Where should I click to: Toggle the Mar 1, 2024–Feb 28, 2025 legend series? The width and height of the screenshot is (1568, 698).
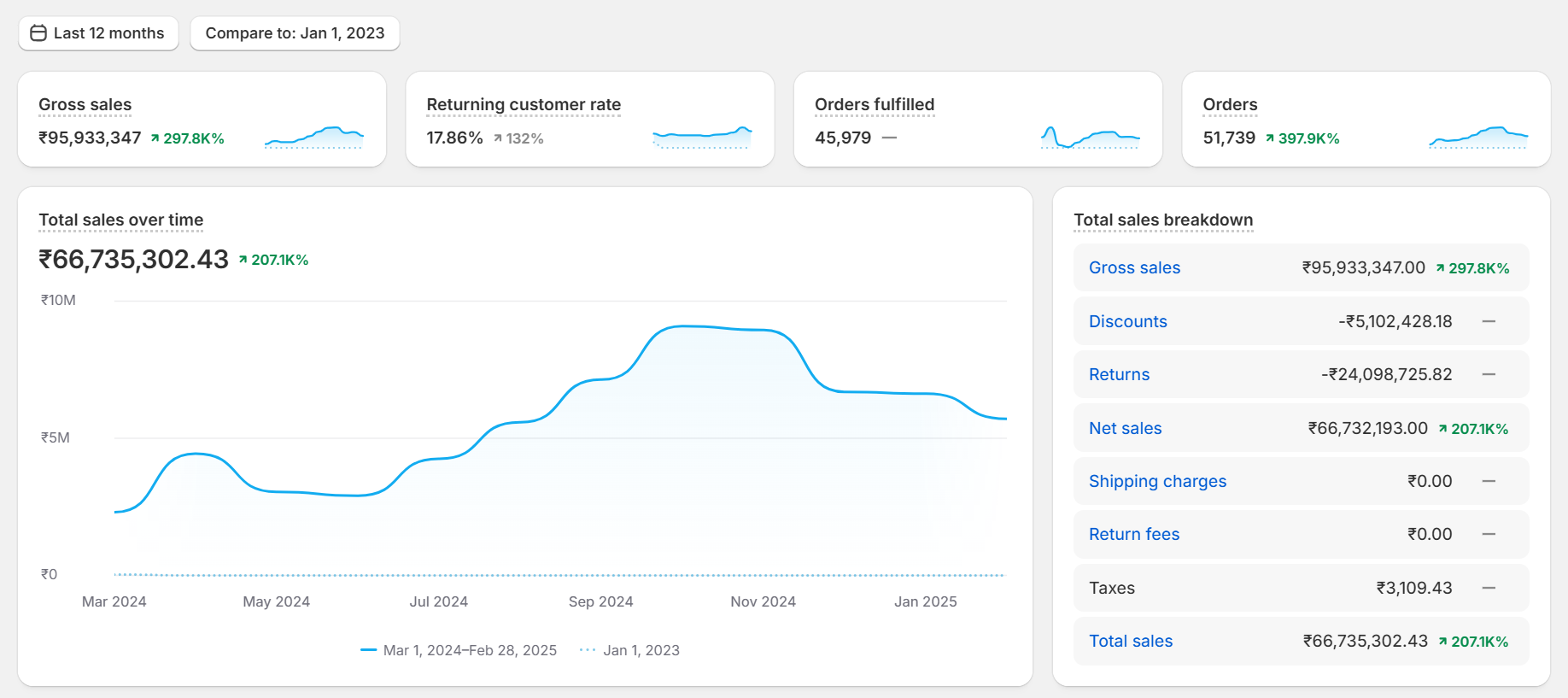(x=459, y=650)
